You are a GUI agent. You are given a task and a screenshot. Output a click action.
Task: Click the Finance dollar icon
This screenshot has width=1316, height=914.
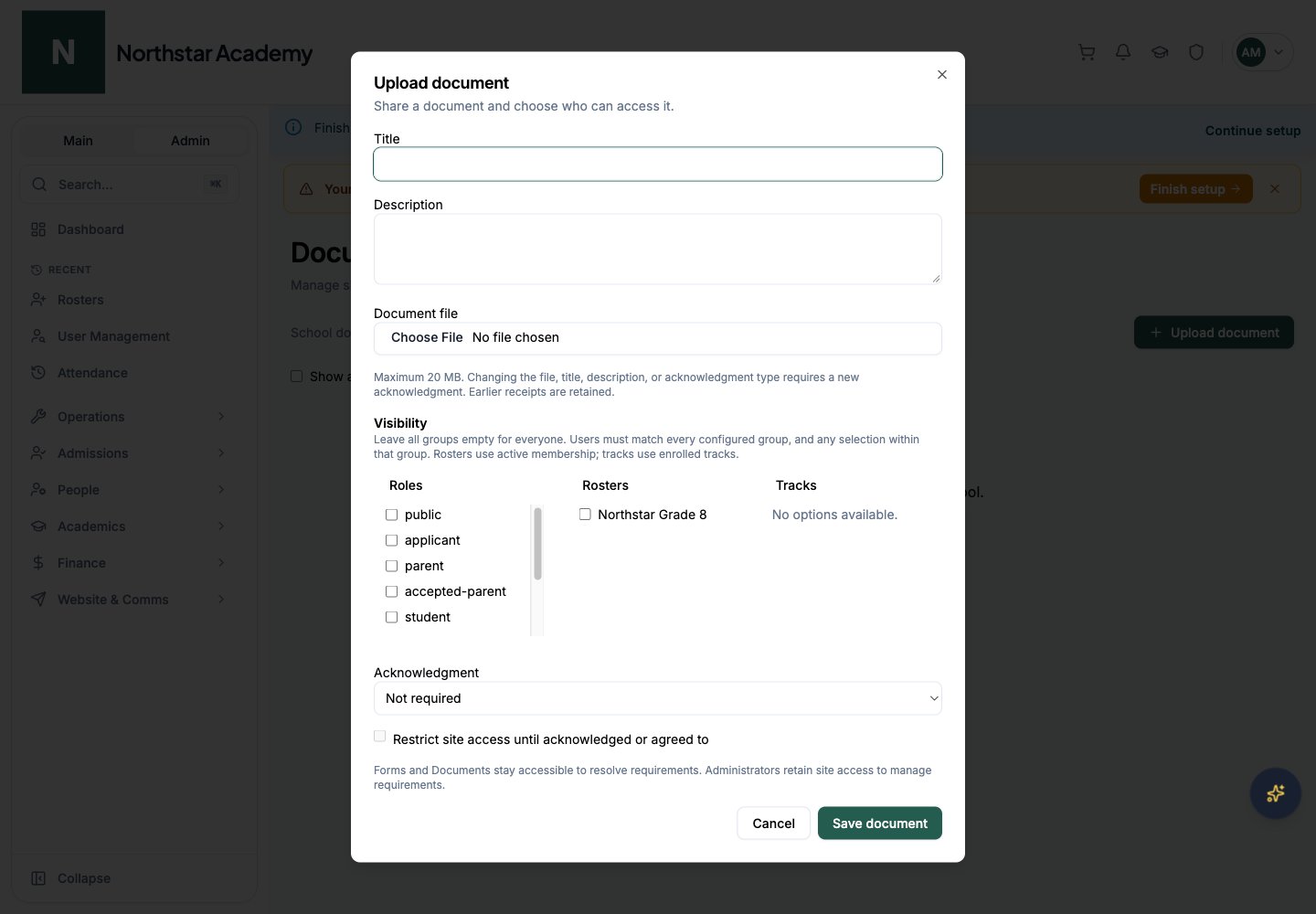(38, 563)
